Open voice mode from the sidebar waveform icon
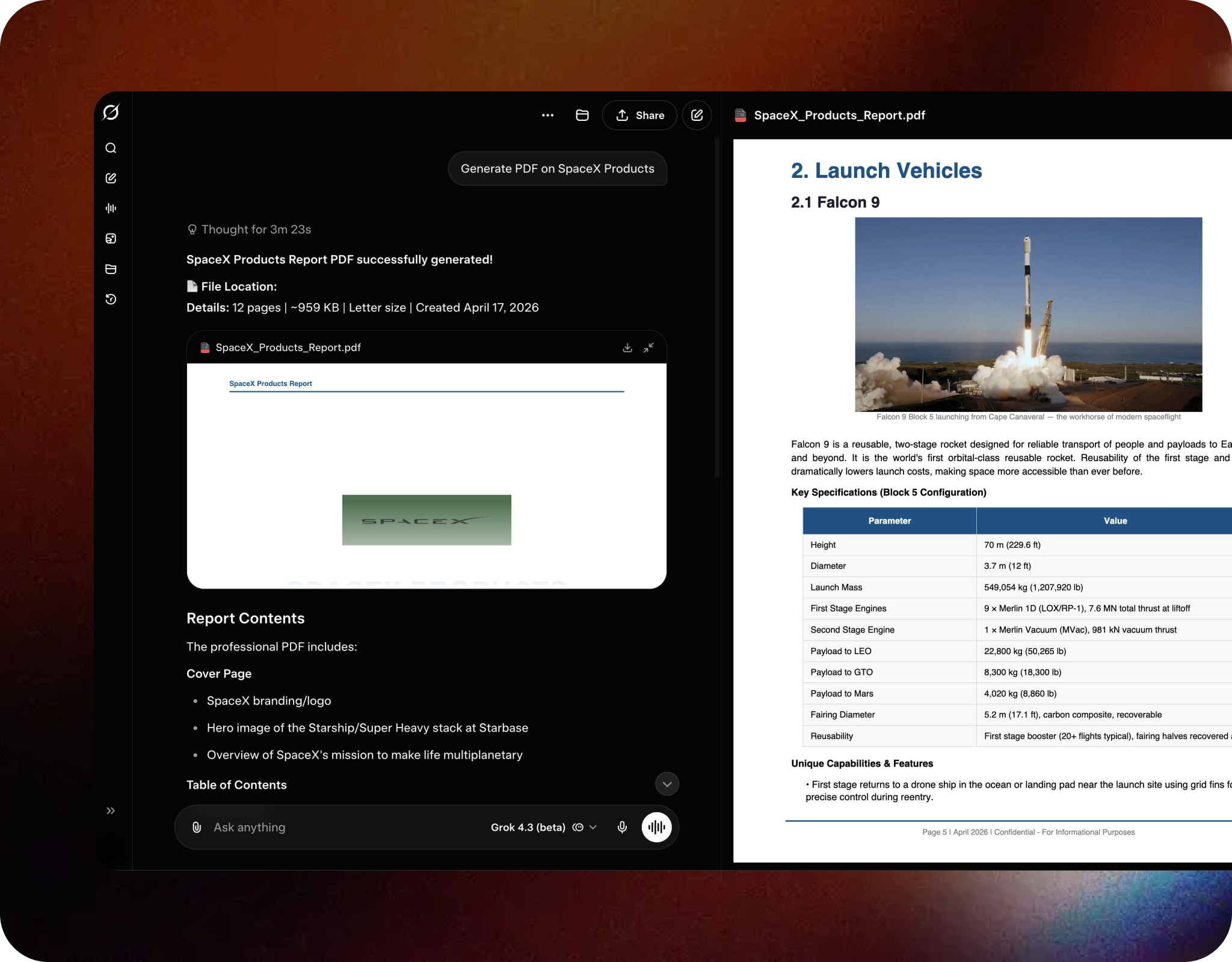Viewport: 1232px width, 962px height. (x=111, y=208)
